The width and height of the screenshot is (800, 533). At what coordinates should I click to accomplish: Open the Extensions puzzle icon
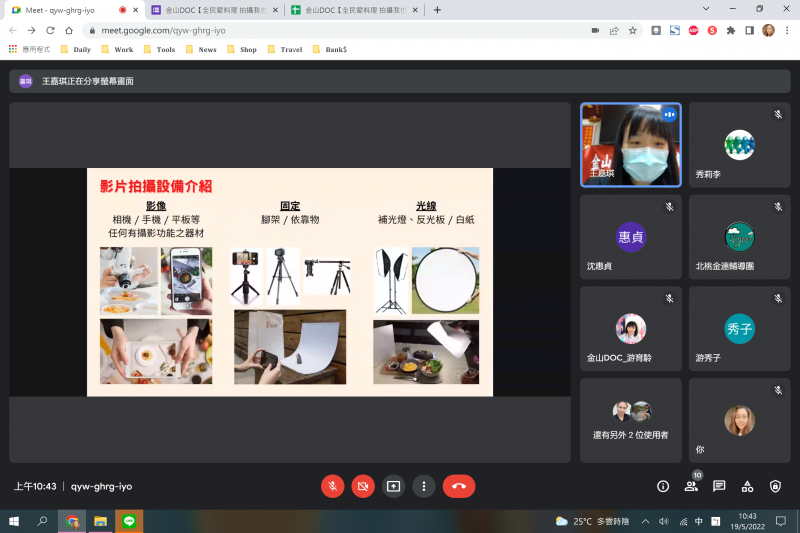[x=731, y=31]
